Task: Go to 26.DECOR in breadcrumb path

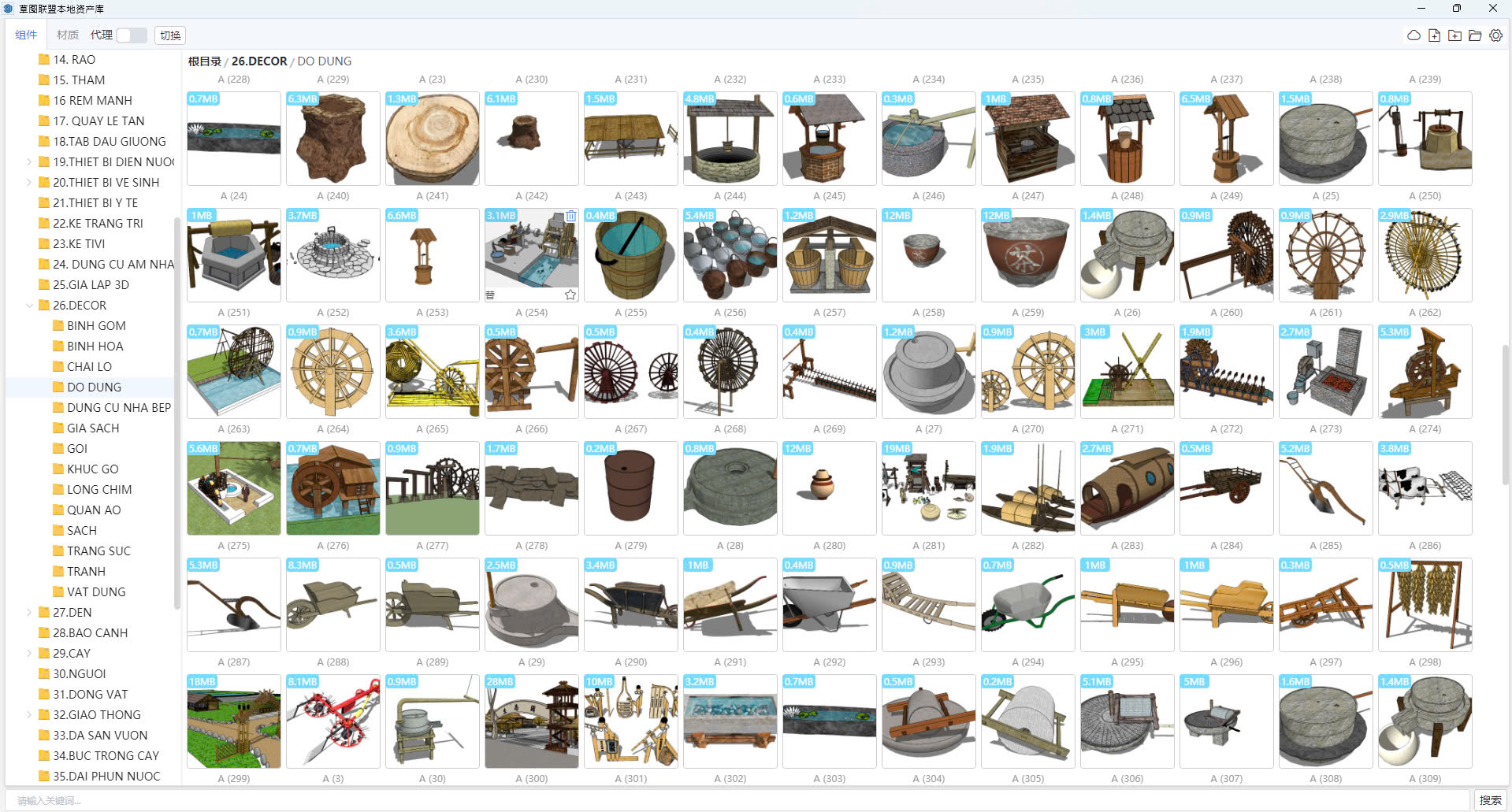Action: point(259,61)
